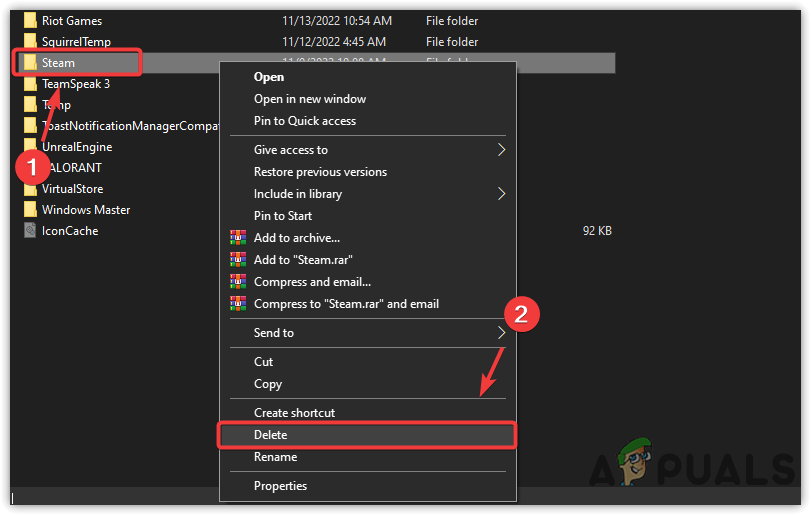The height and width of the screenshot is (515, 811).
Task: Select the Windows Master folder name
Action: coord(86,210)
